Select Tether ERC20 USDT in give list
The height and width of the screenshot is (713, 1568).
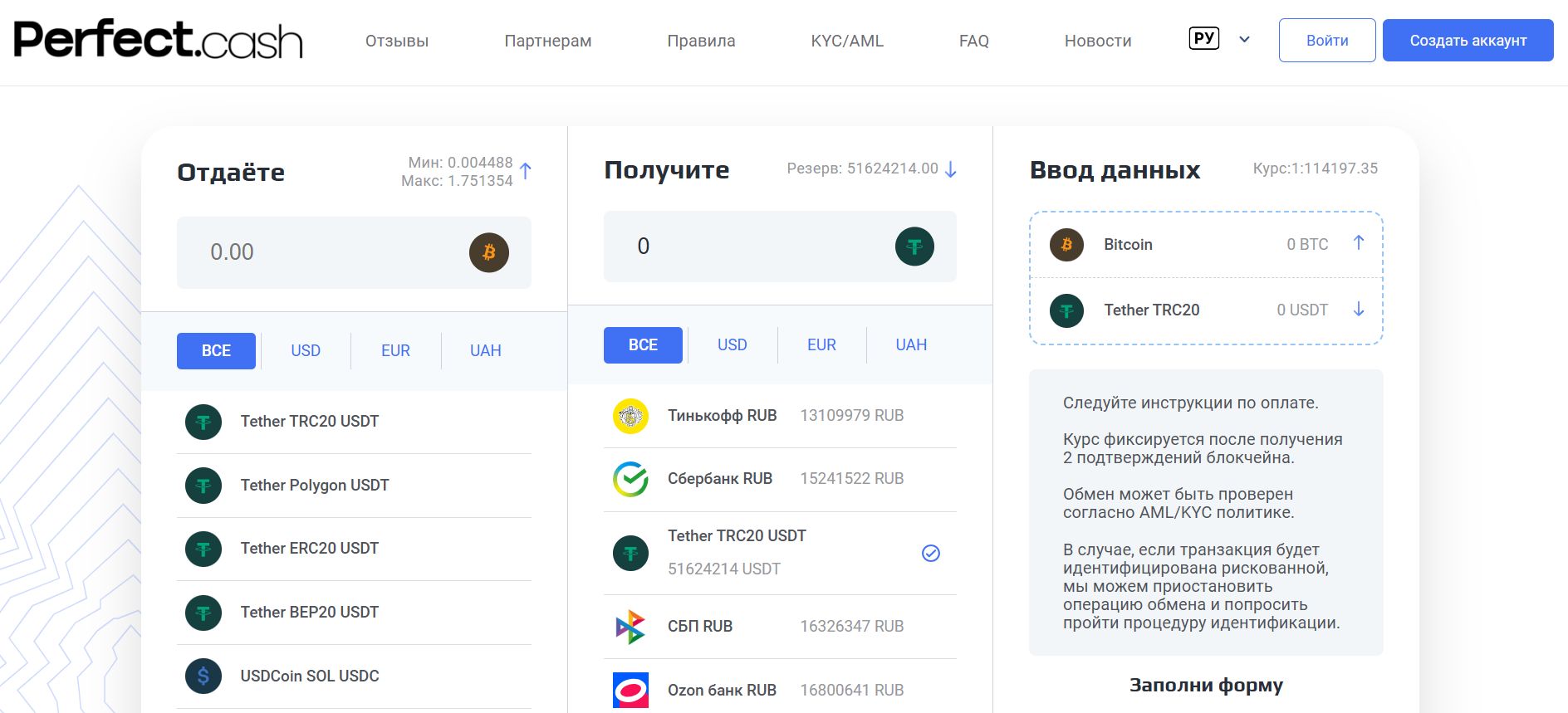tap(309, 549)
